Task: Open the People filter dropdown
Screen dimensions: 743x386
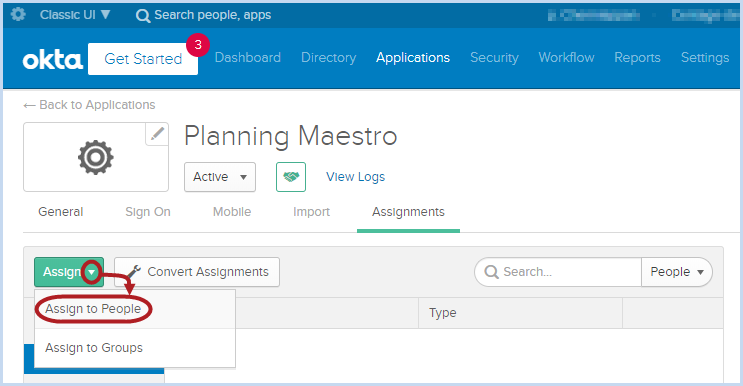Action: [677, 272]
